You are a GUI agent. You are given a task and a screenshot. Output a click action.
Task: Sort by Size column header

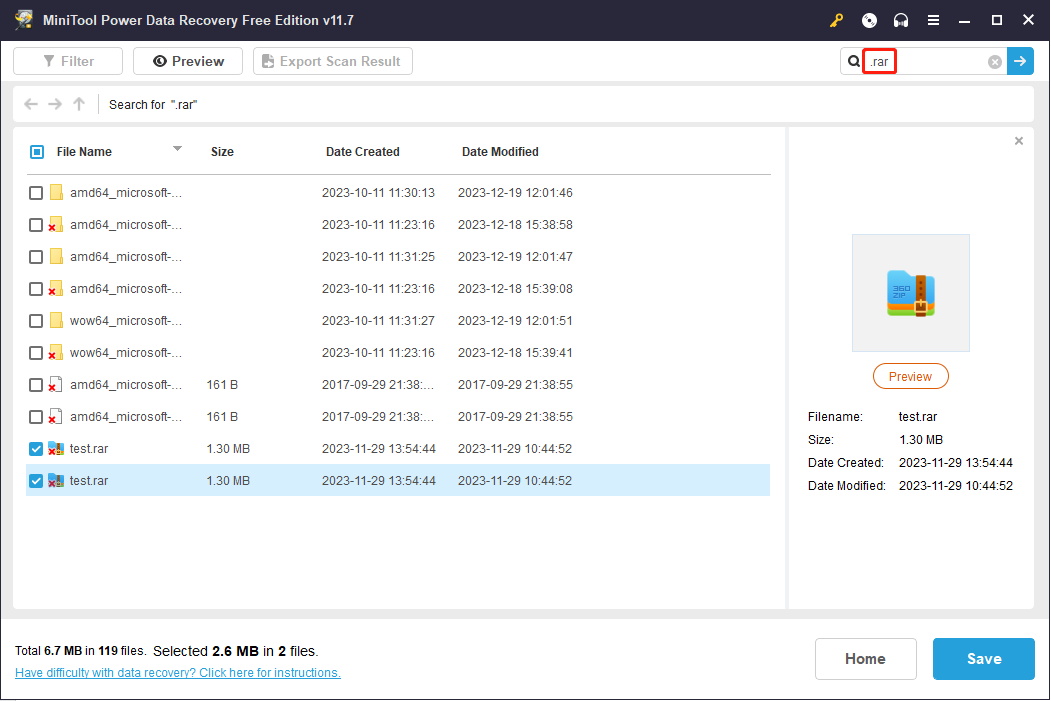coord(222,152)
